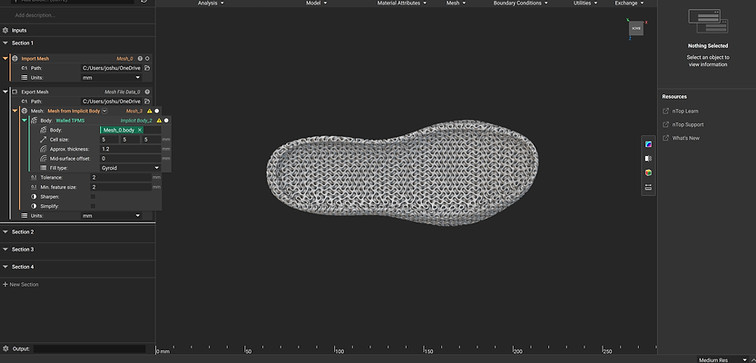This screenshot has height=363, width=756.
Task: Open the Analysis menu
Action: tap(211, 3)
